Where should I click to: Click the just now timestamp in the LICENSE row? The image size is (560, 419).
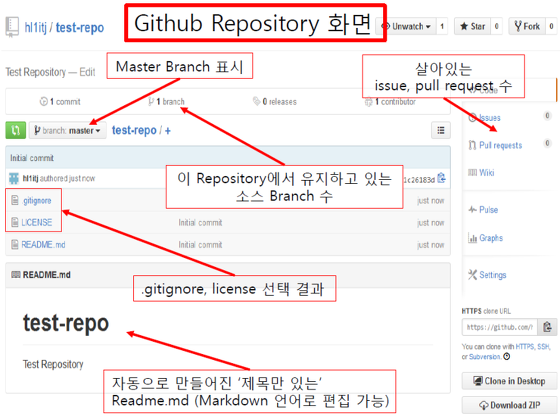(431, 223)
